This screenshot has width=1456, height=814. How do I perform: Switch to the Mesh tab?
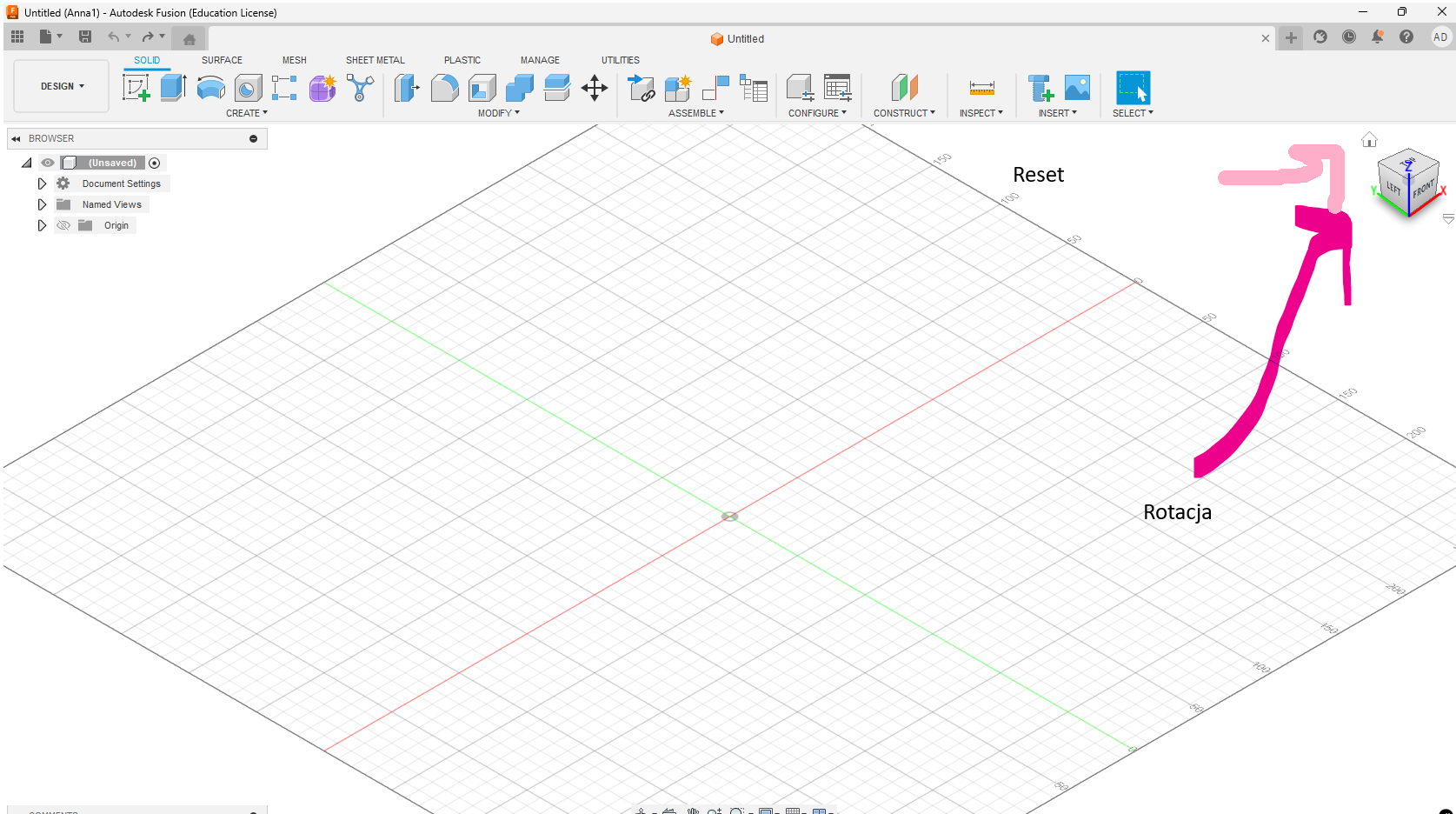pyautogui.click(x=295, y=60)
